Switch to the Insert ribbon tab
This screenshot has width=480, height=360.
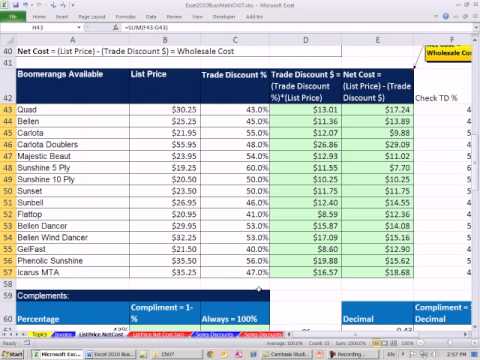coord(62,17)
